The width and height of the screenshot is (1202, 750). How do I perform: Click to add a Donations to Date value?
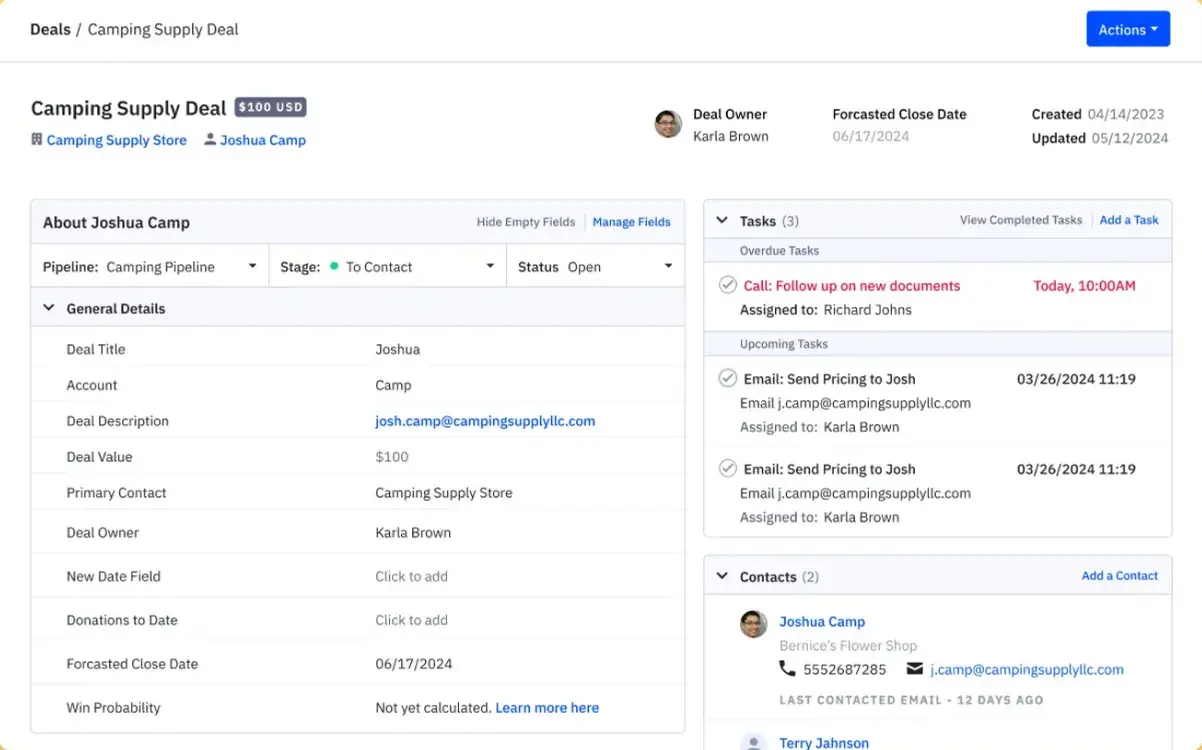tap(412, 620)
